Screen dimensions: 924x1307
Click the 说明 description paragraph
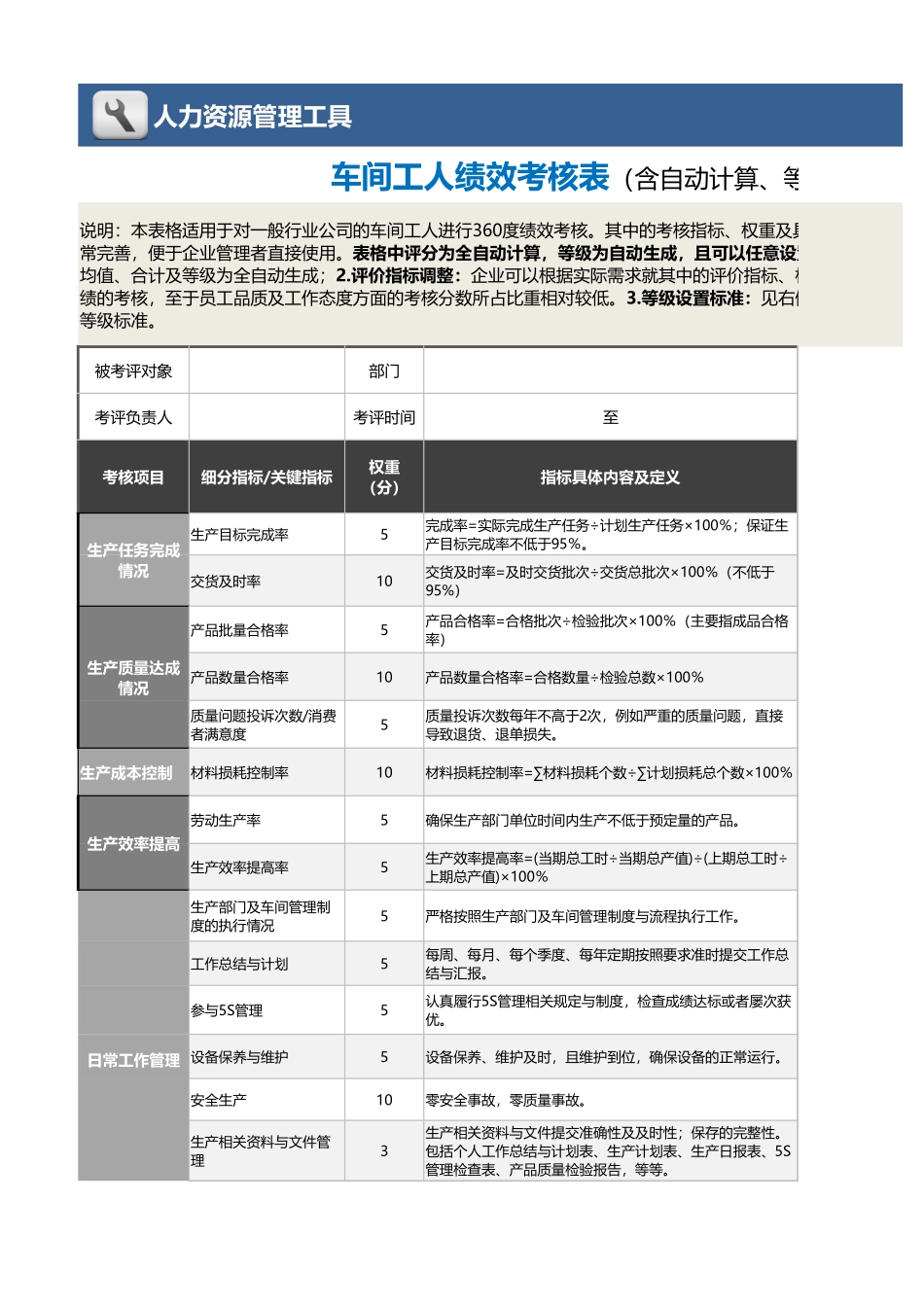[x=440, y=275]
